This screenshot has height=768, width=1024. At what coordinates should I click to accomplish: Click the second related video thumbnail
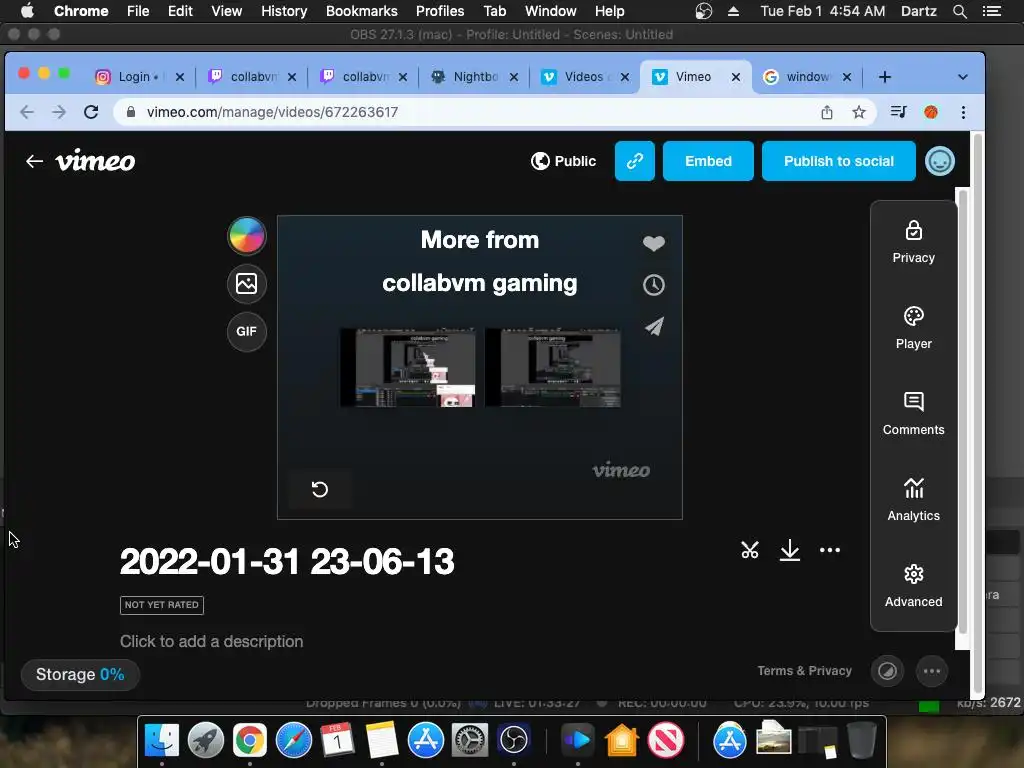tap(552, 368)
